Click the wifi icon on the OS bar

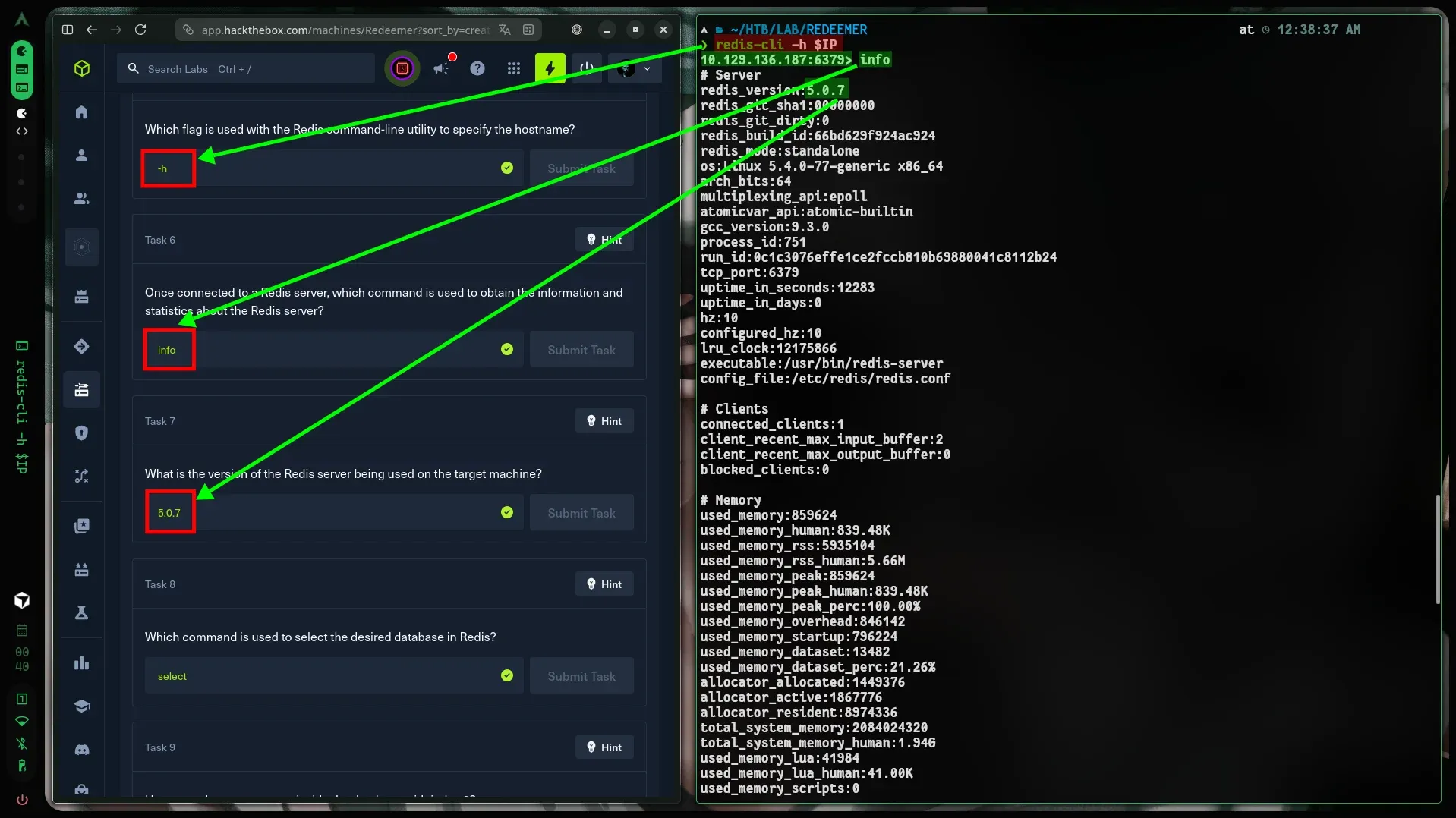pos(22,721)
